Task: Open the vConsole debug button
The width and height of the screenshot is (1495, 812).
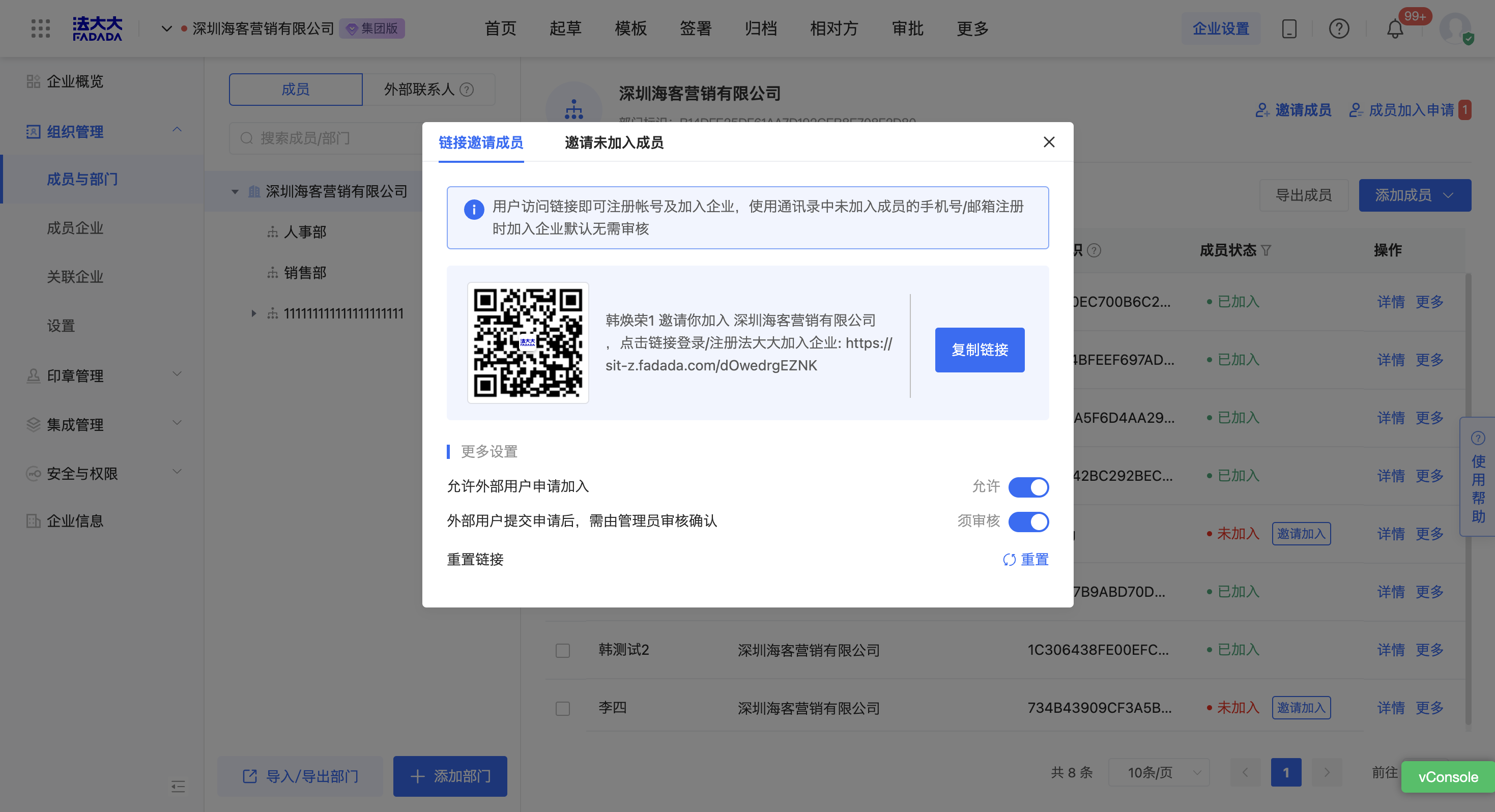Action: 1448,777
